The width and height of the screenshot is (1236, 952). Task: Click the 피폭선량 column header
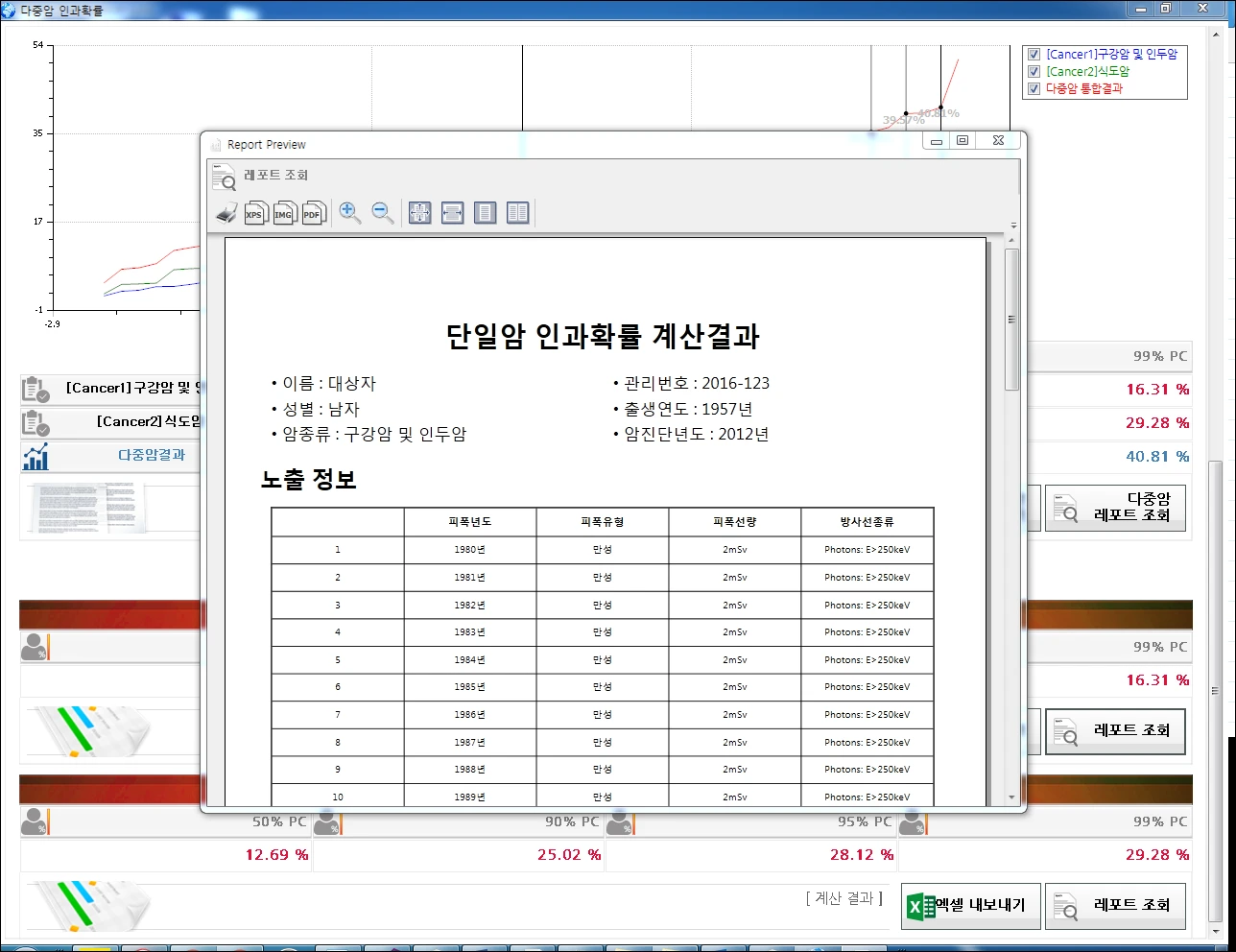pyautogui.click(x=735, y=522)
